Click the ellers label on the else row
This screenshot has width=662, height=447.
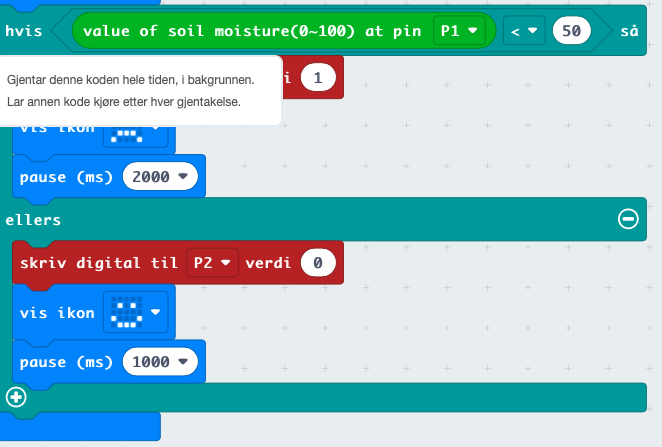point(32,219)
